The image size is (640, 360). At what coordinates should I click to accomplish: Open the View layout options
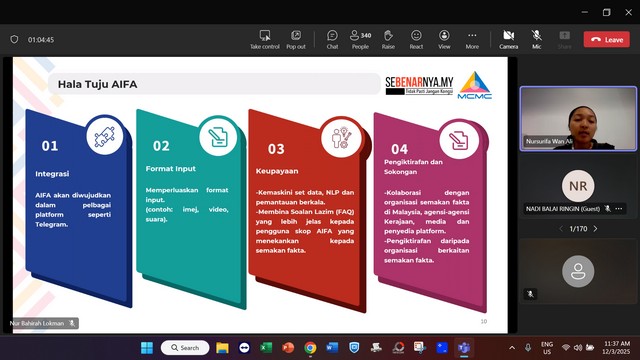444,40
